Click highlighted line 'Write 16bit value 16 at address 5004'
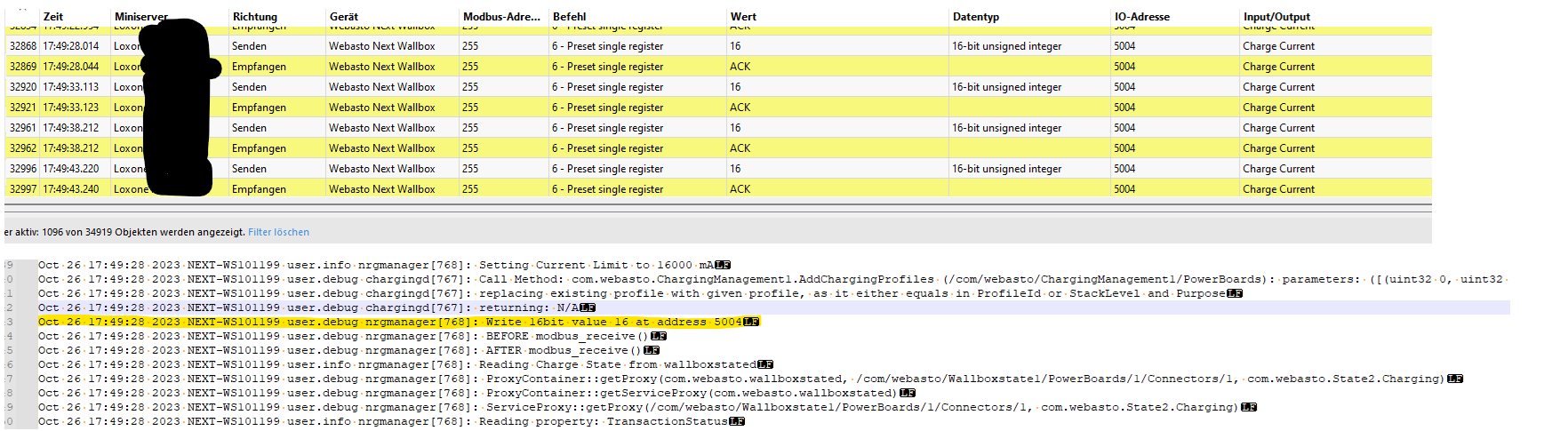 (398, 322)
